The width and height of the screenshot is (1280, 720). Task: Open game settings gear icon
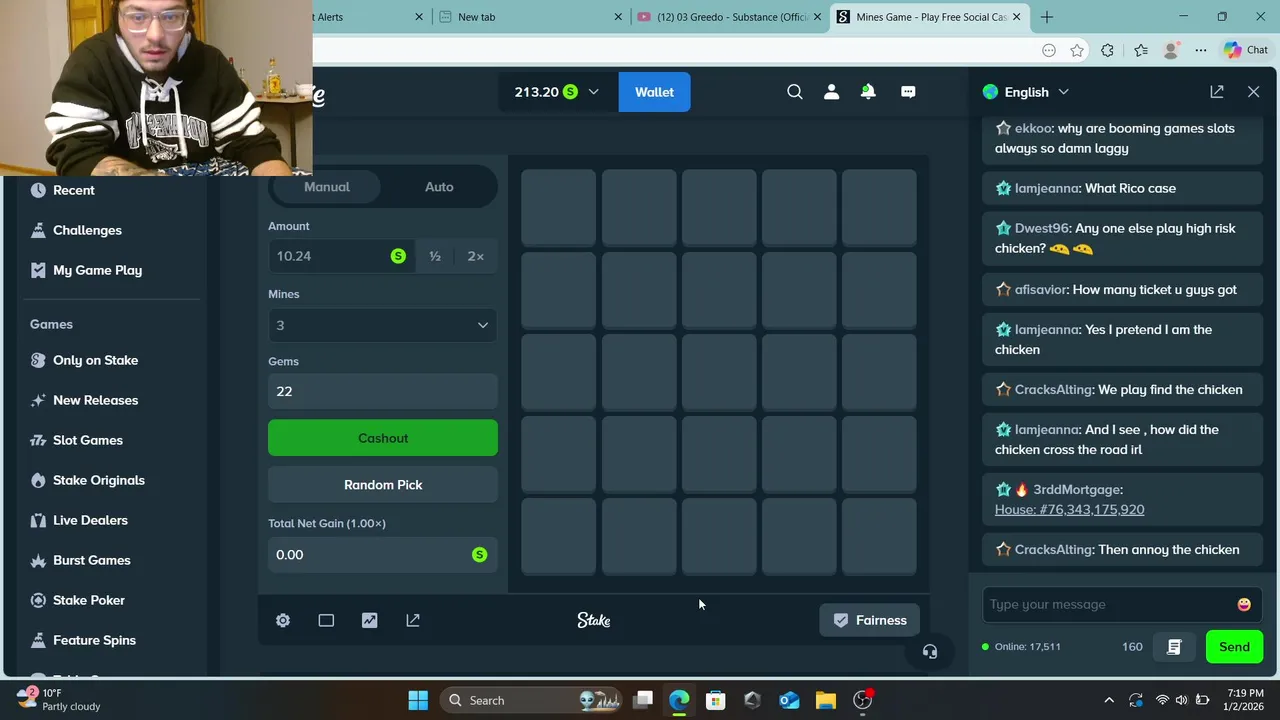pyautogui.click(x=283, y=621)
